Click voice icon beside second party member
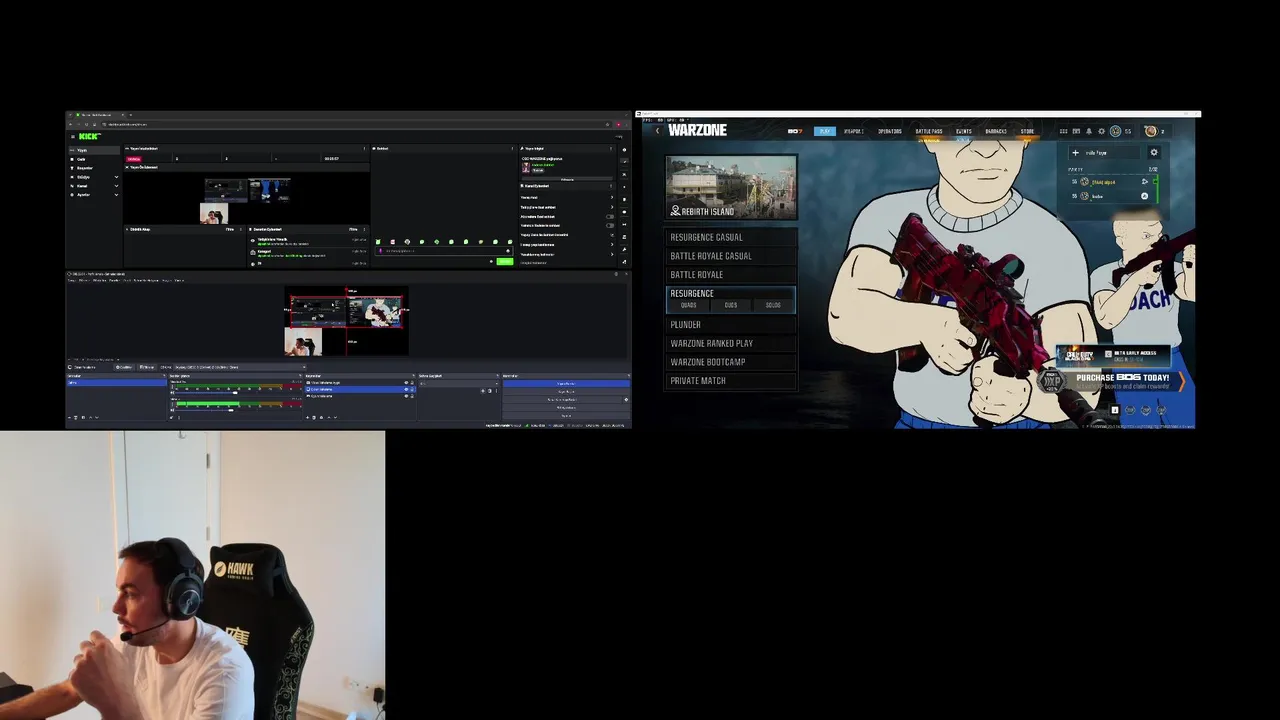Screen dimensions: 1280x720 tap(1144, 196)
